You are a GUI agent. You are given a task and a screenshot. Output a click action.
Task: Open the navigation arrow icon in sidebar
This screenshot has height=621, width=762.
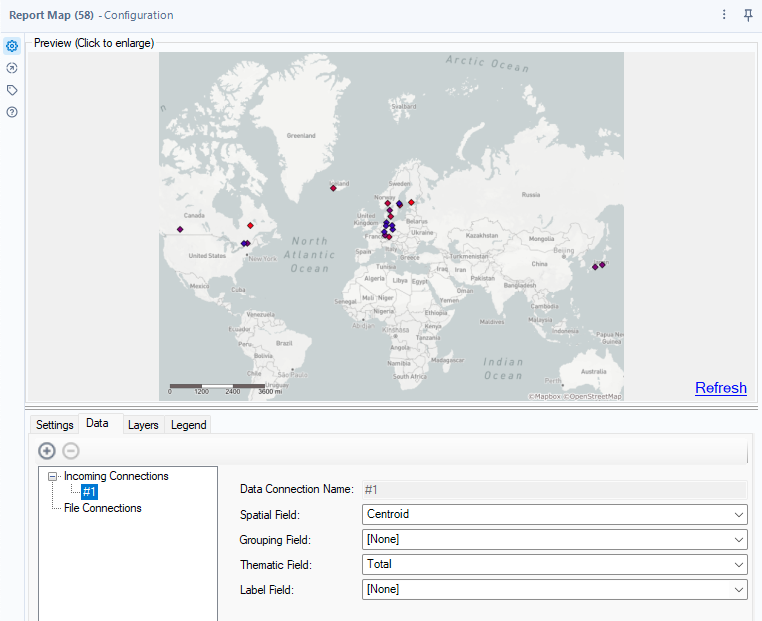point(12,68)
